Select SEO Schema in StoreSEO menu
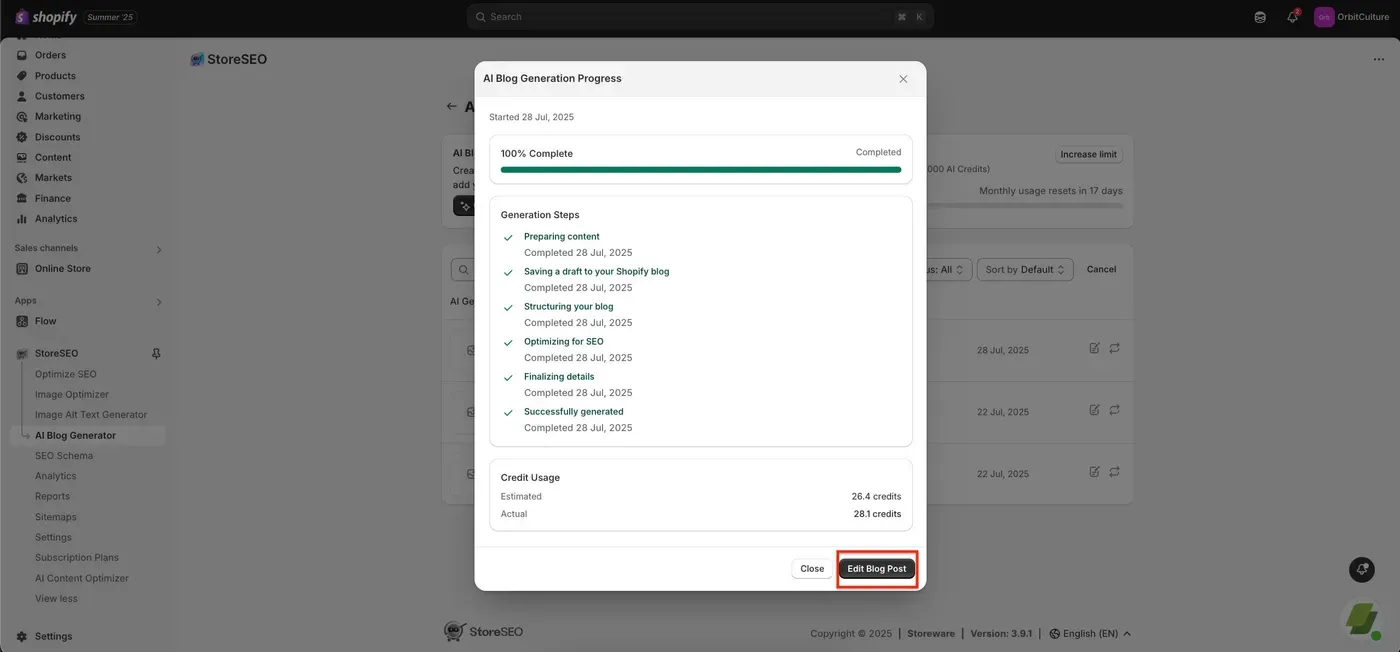This screenshot has width=1400, height=652. pyautogui.click(x=64, y=456)
